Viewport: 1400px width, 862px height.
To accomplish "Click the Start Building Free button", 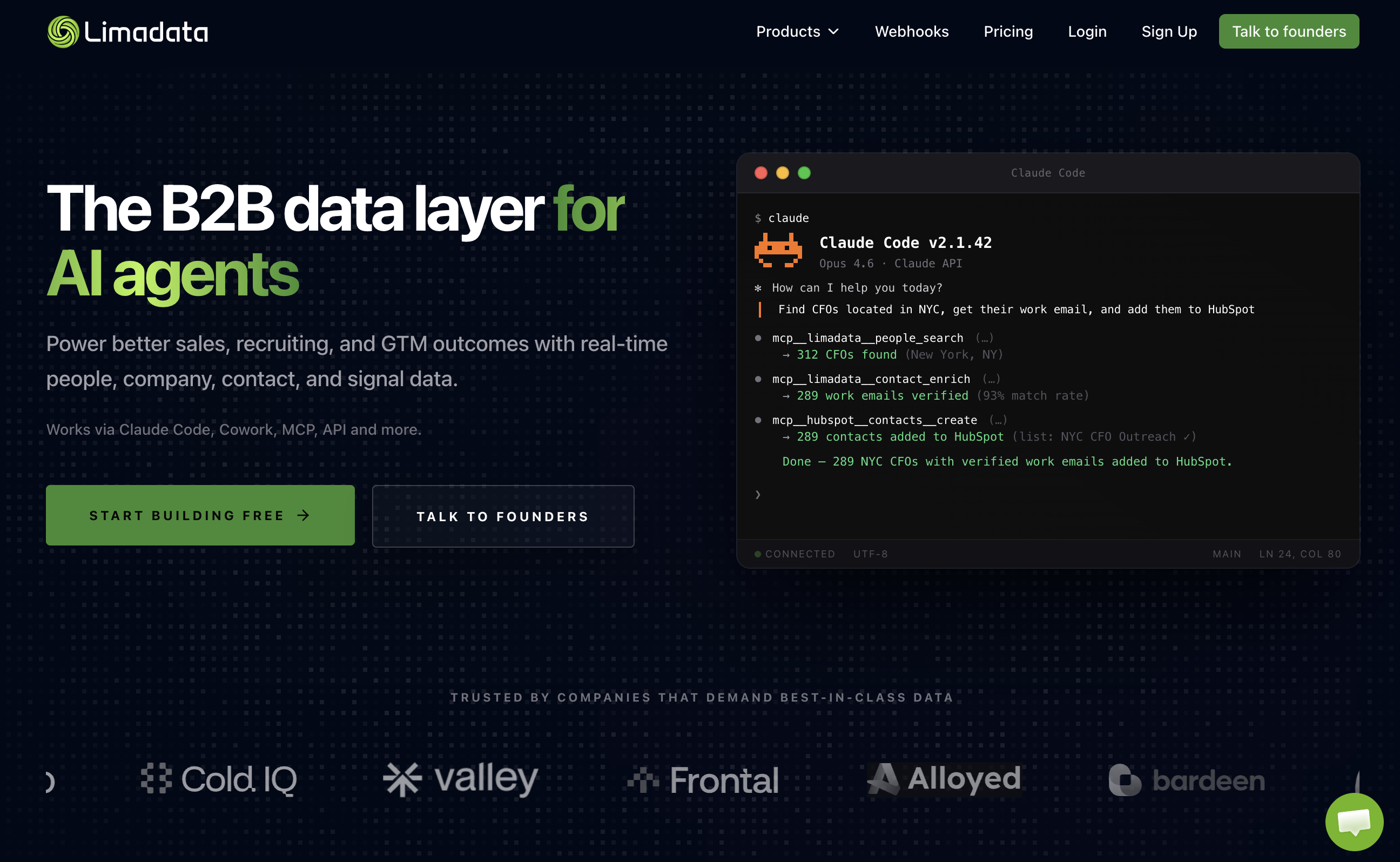I will click(x=200, y=515).
